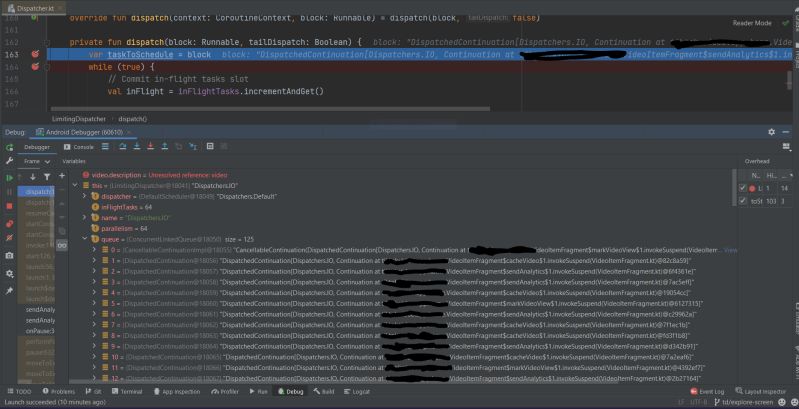Image resolution: width=799 pixels, height=409 pixels.
Task: Click the dispatch() breadcrumb
Action: click(132, 119)
